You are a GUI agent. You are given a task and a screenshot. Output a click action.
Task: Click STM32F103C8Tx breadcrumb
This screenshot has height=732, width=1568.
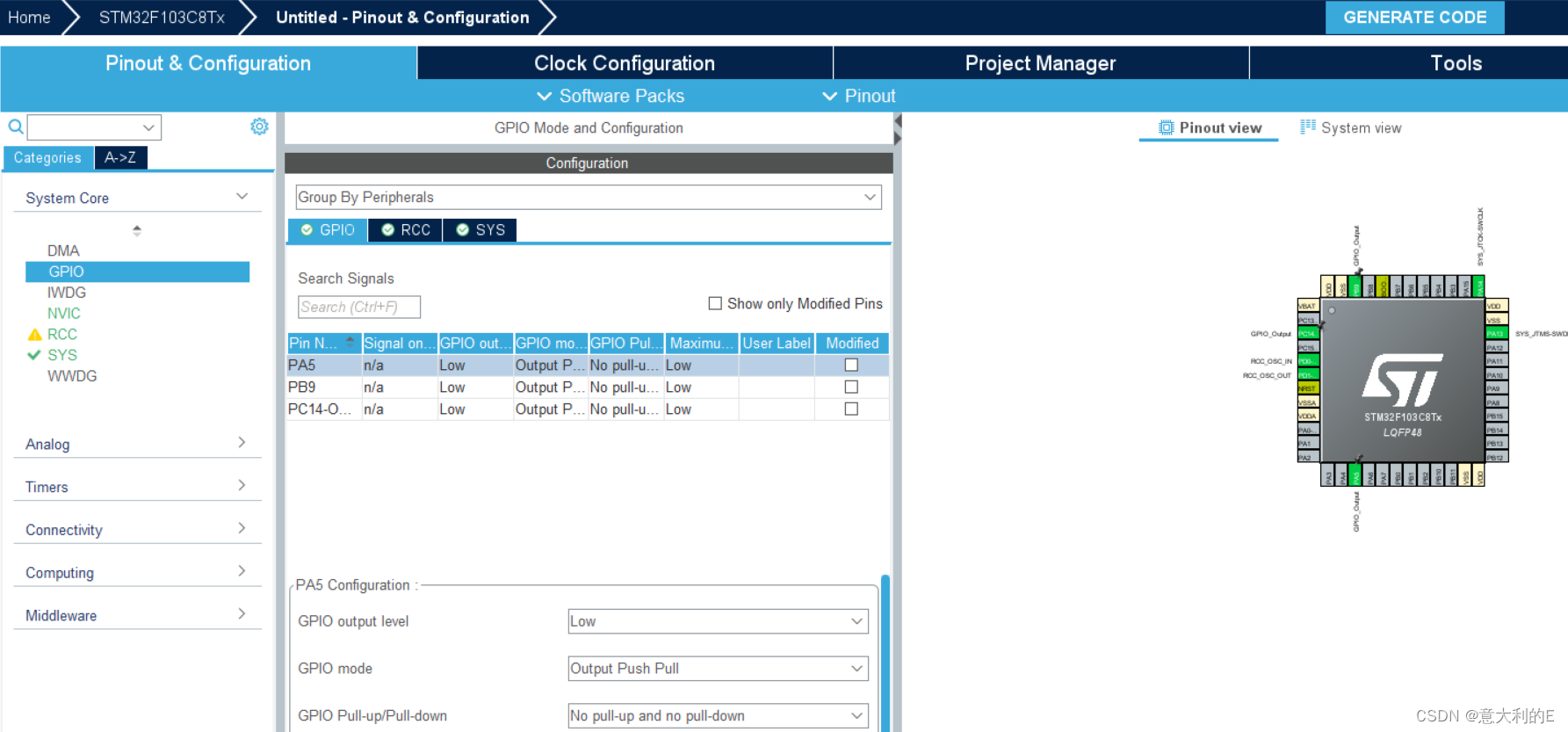[162, 18]
